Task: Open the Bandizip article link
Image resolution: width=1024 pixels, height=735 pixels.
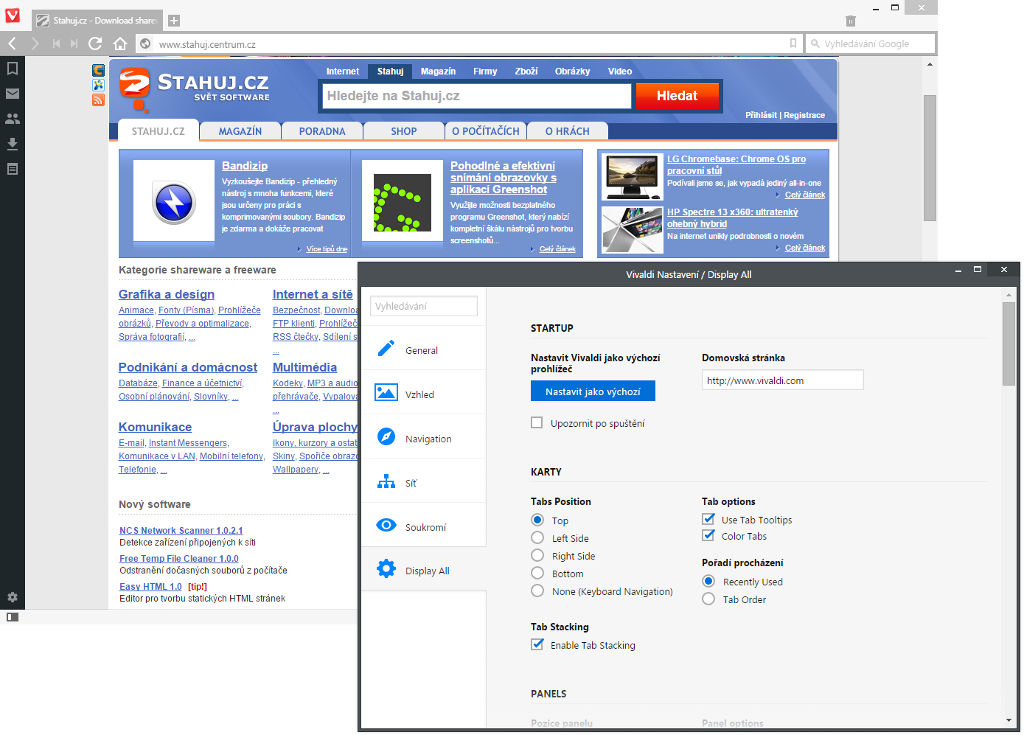Action: pos(245,165)
